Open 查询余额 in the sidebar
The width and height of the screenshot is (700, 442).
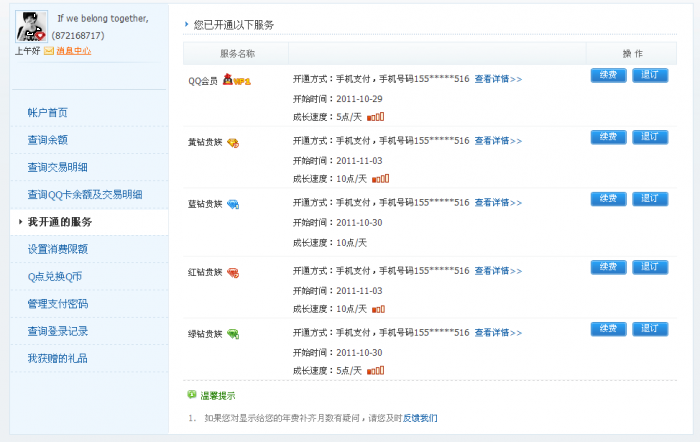(47, 140)
